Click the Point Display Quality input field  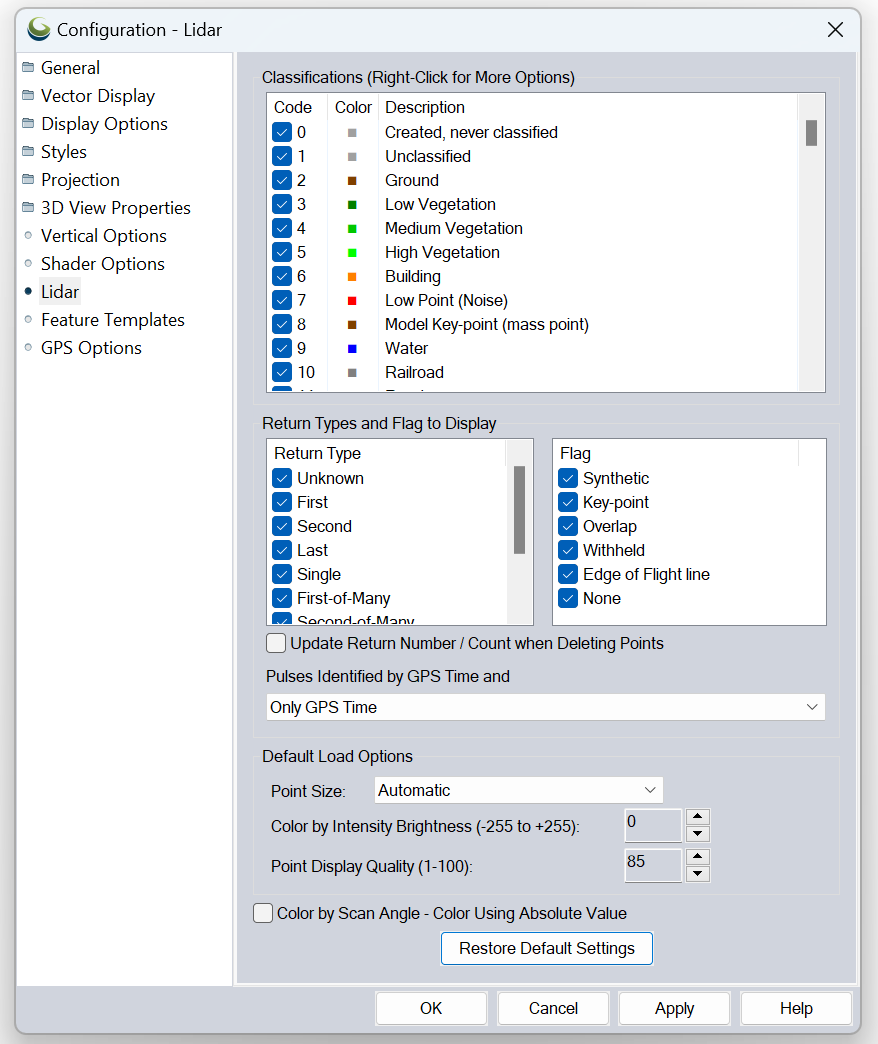(x=653, y=866)
